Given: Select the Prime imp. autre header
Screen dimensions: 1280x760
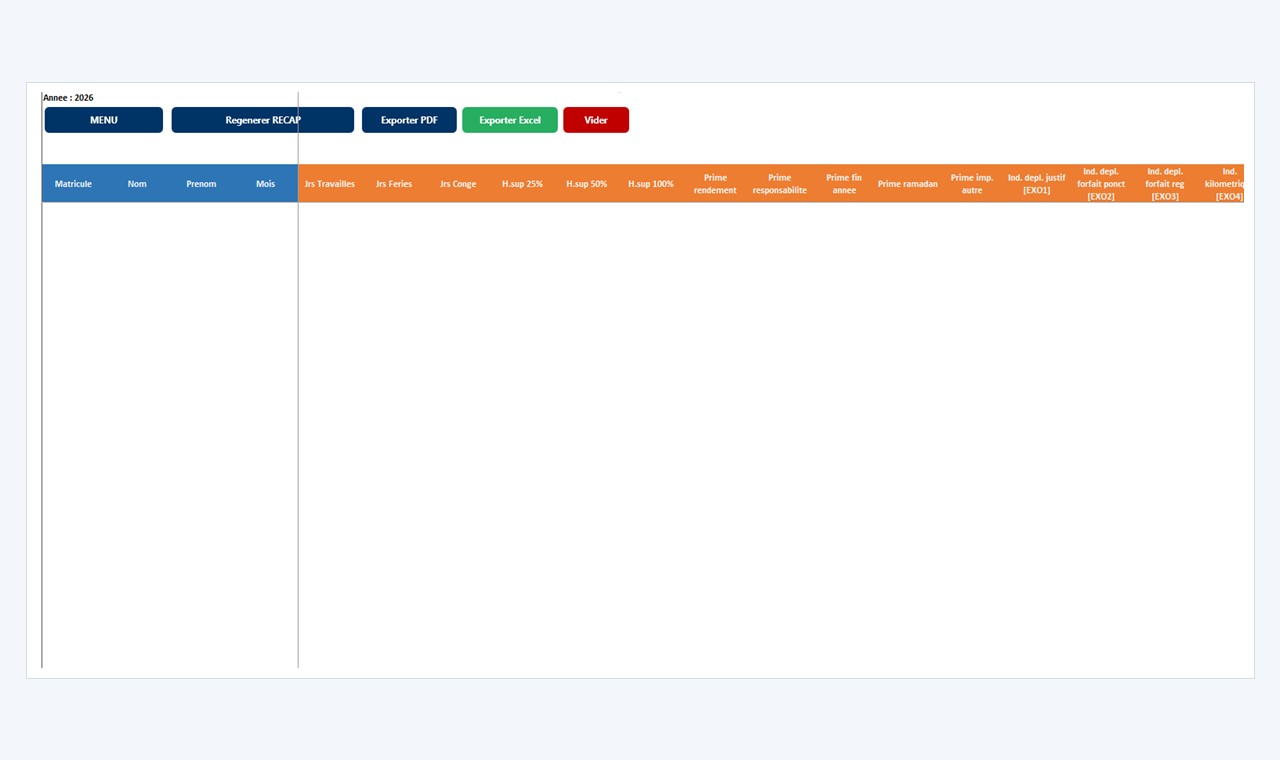Looking at the screenshot, I should pyautogui.click(x=972, y=184).
